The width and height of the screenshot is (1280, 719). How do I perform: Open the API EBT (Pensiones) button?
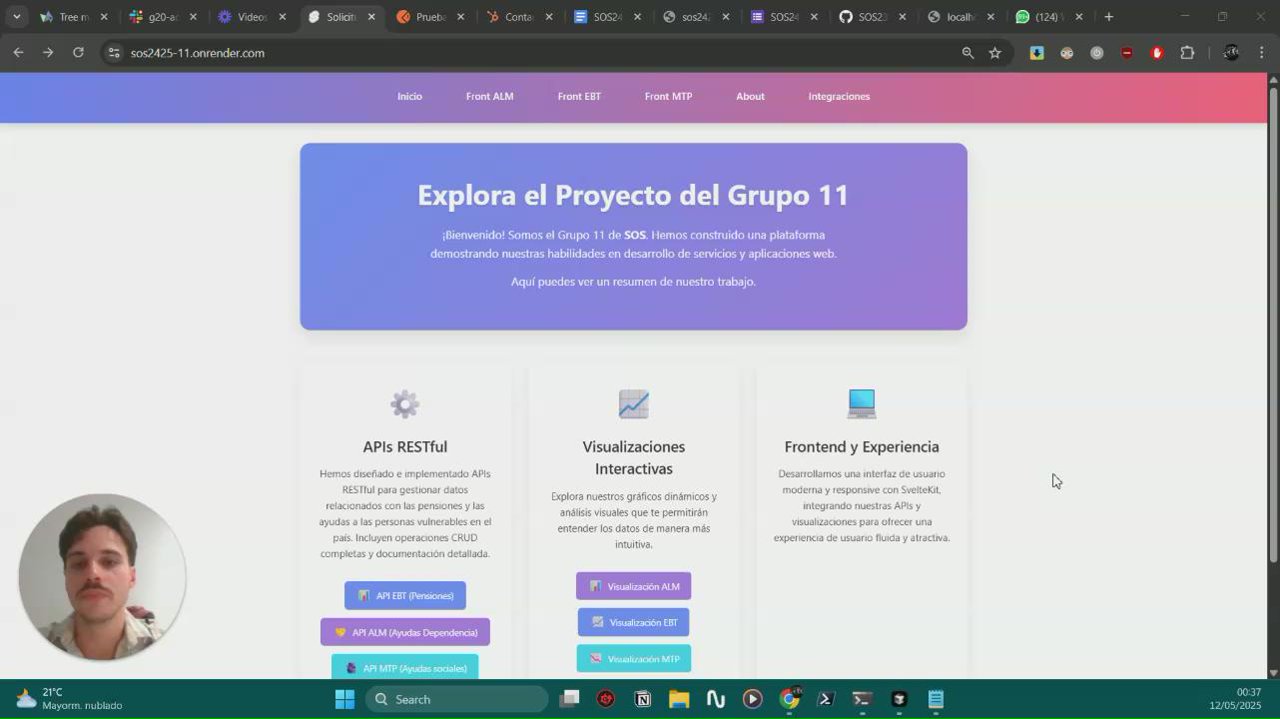(x=405, y=595)
